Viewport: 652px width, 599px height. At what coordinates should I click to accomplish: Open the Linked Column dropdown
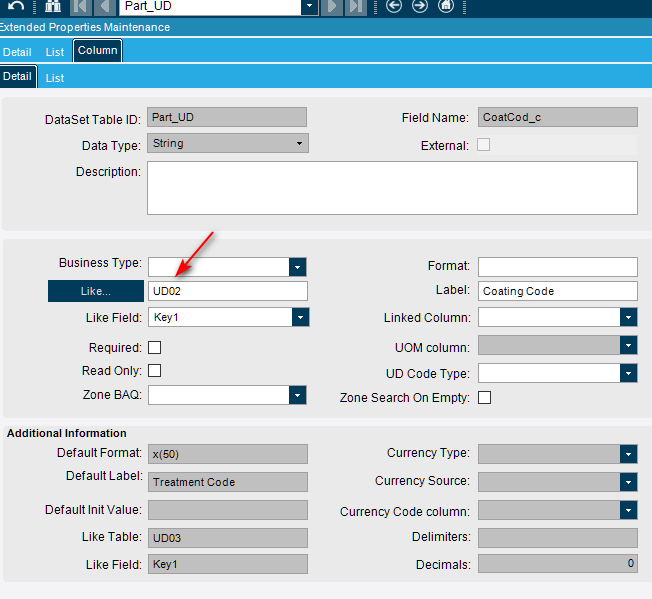coord(628,317)
